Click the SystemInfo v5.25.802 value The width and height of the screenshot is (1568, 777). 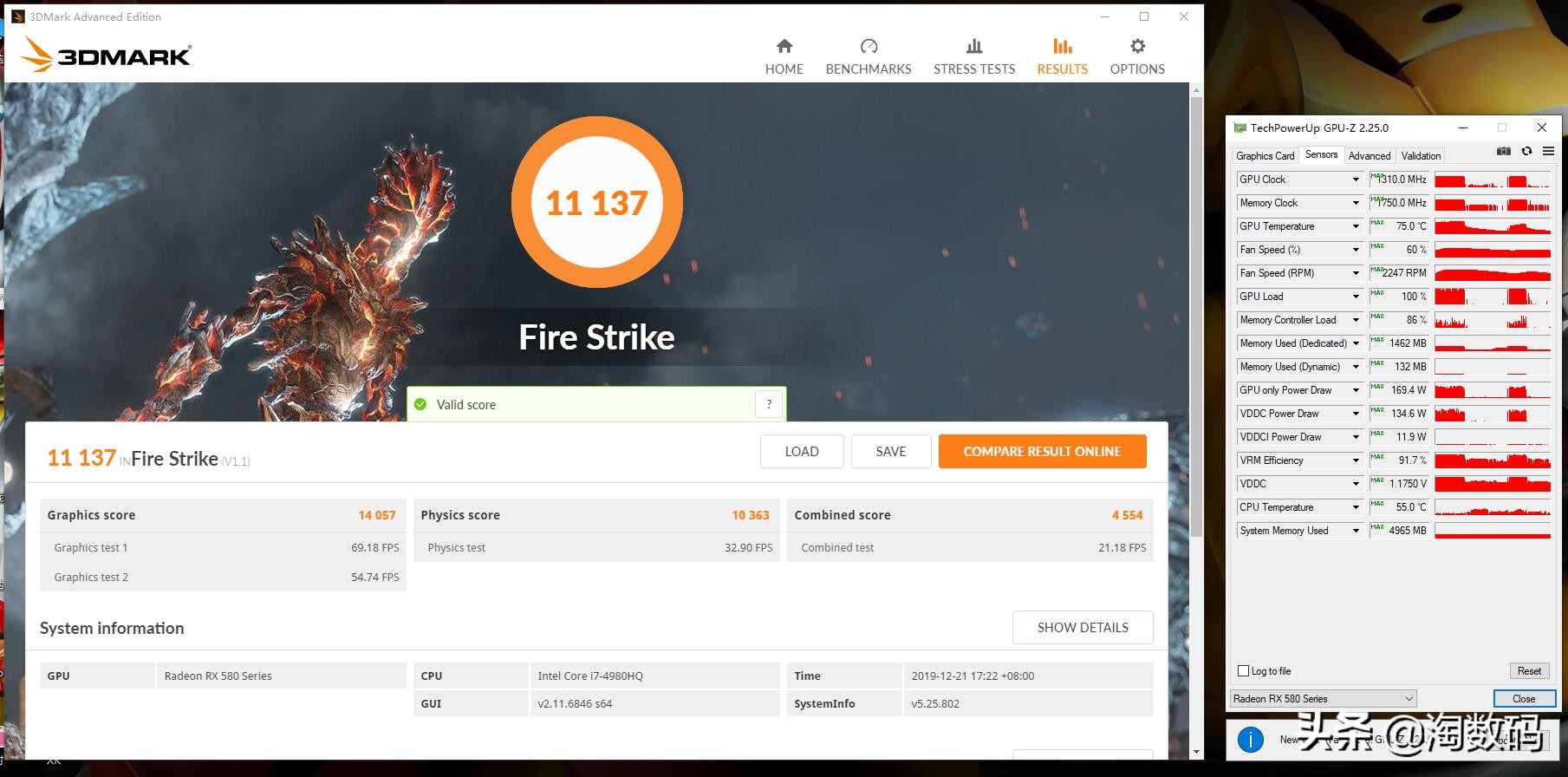tap(935, 704)
